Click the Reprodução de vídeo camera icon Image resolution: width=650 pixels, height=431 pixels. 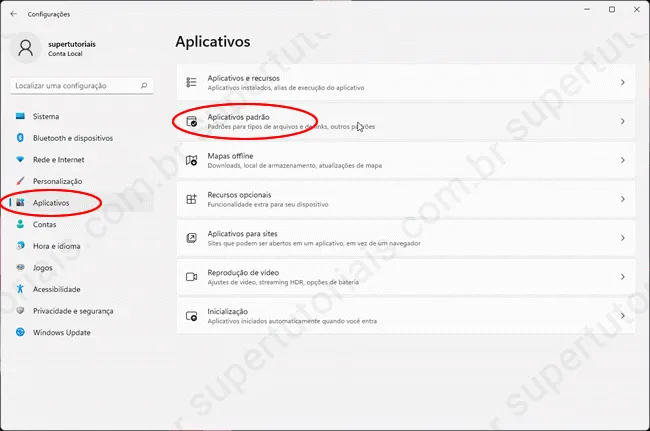(191, 277)
